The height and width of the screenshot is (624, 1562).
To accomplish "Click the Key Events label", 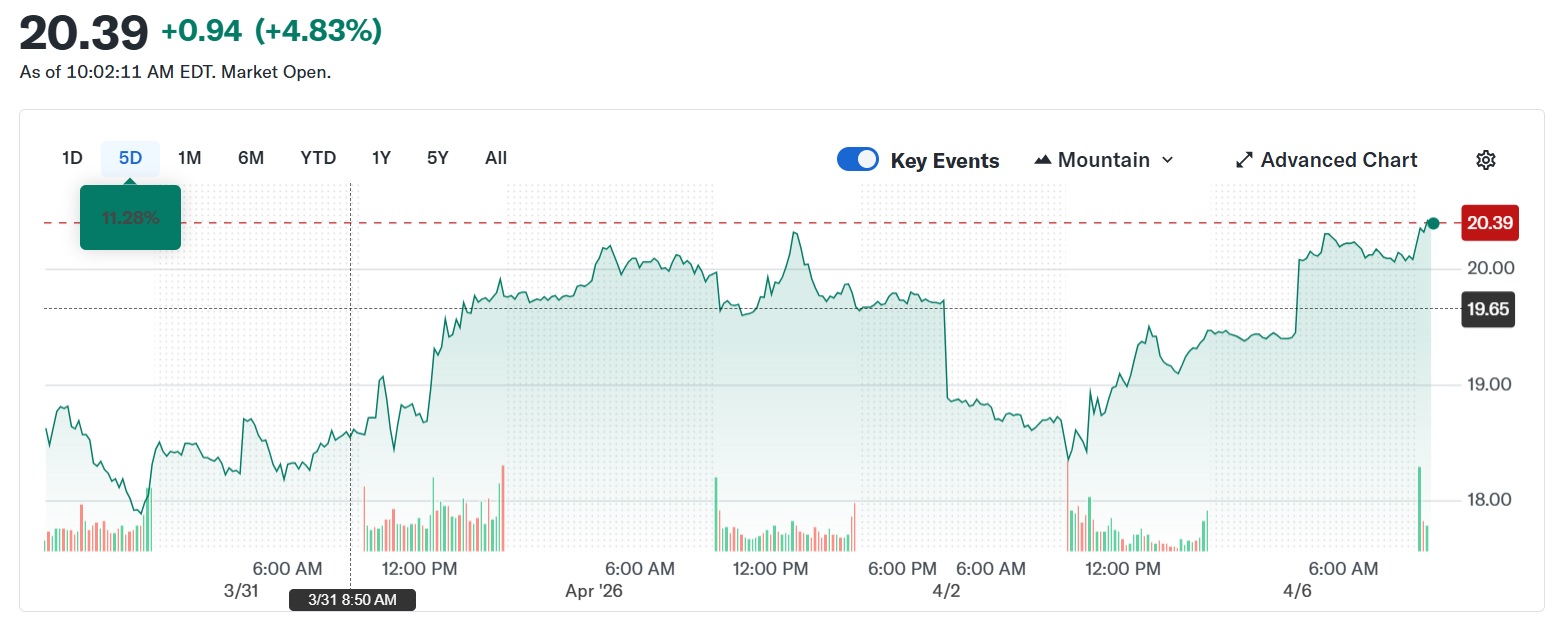I will [x=944, y=161].
